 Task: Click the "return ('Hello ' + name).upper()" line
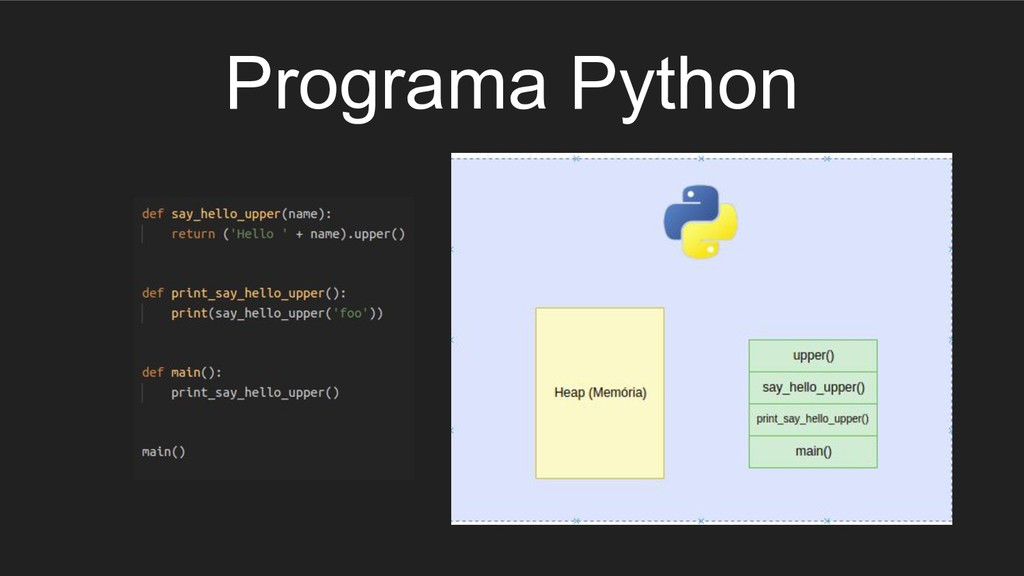click(288, 234)
